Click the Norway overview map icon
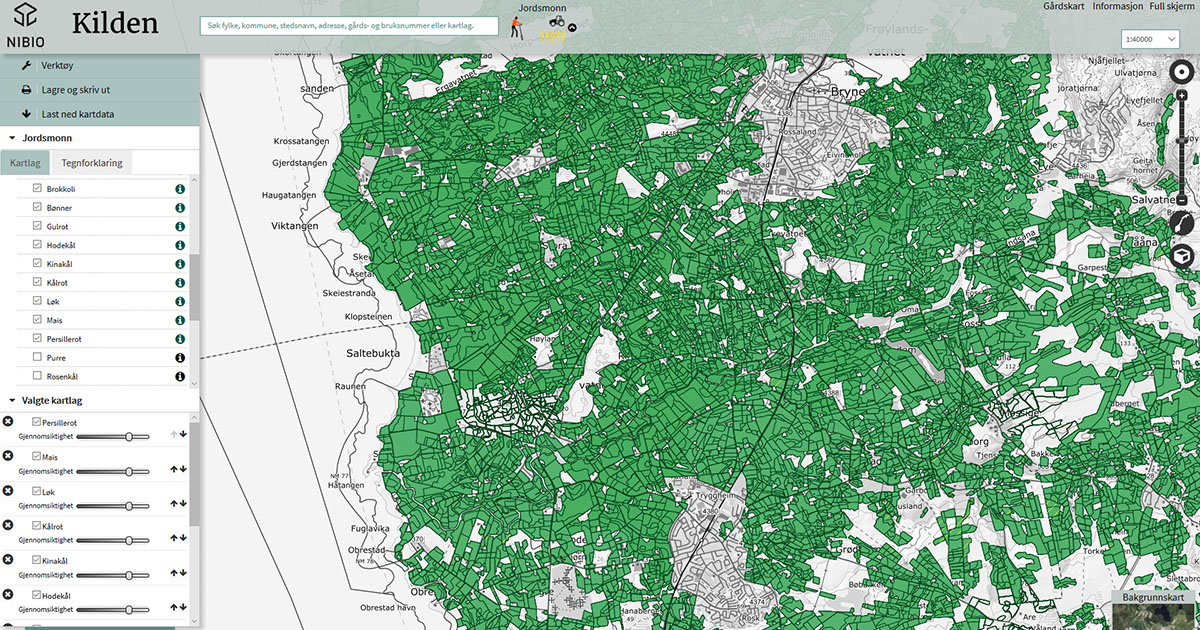This screenshot has height=630, width=1200. click(1183, 222)
